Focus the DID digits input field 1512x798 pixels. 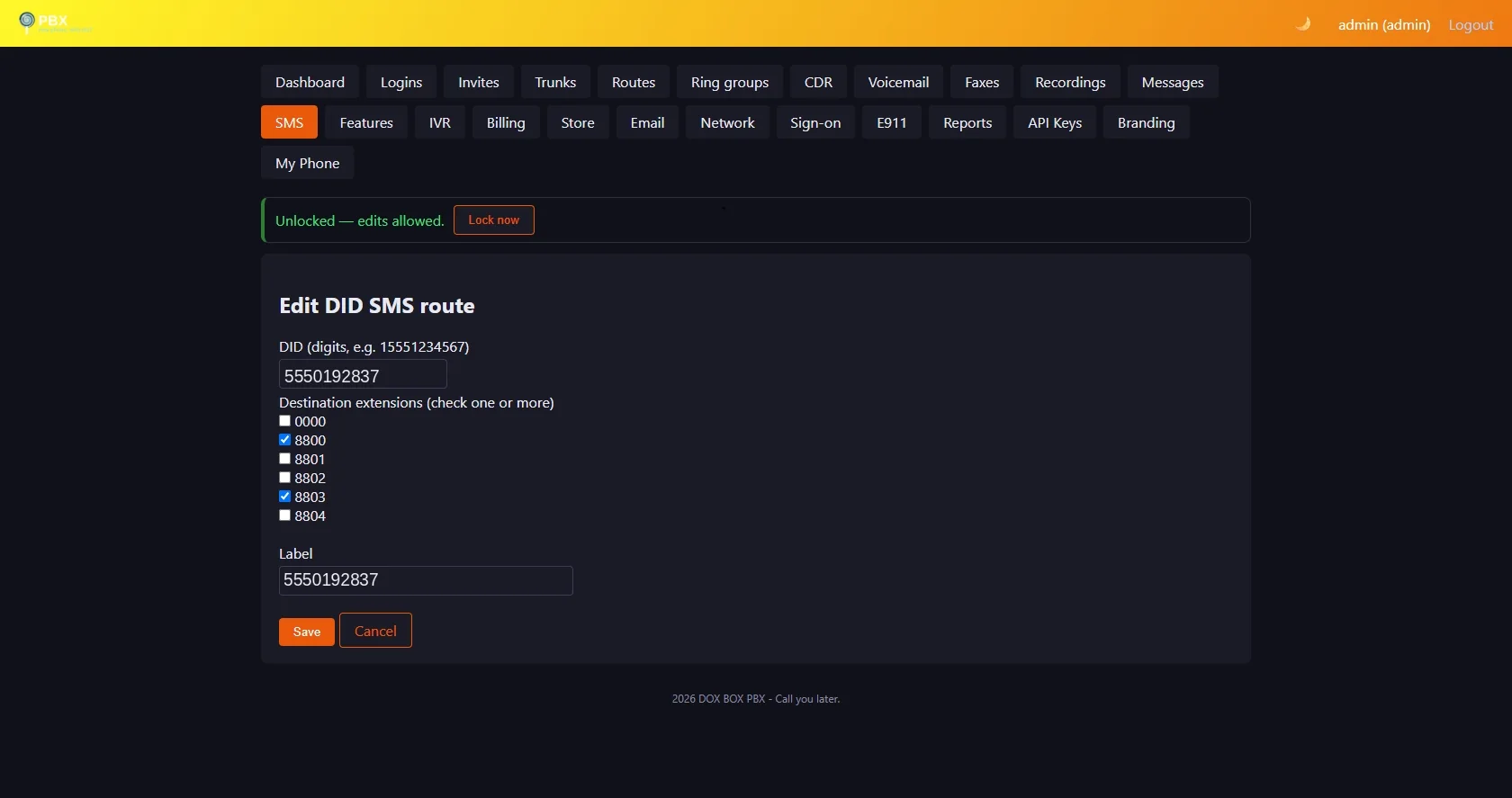[363, 374]
